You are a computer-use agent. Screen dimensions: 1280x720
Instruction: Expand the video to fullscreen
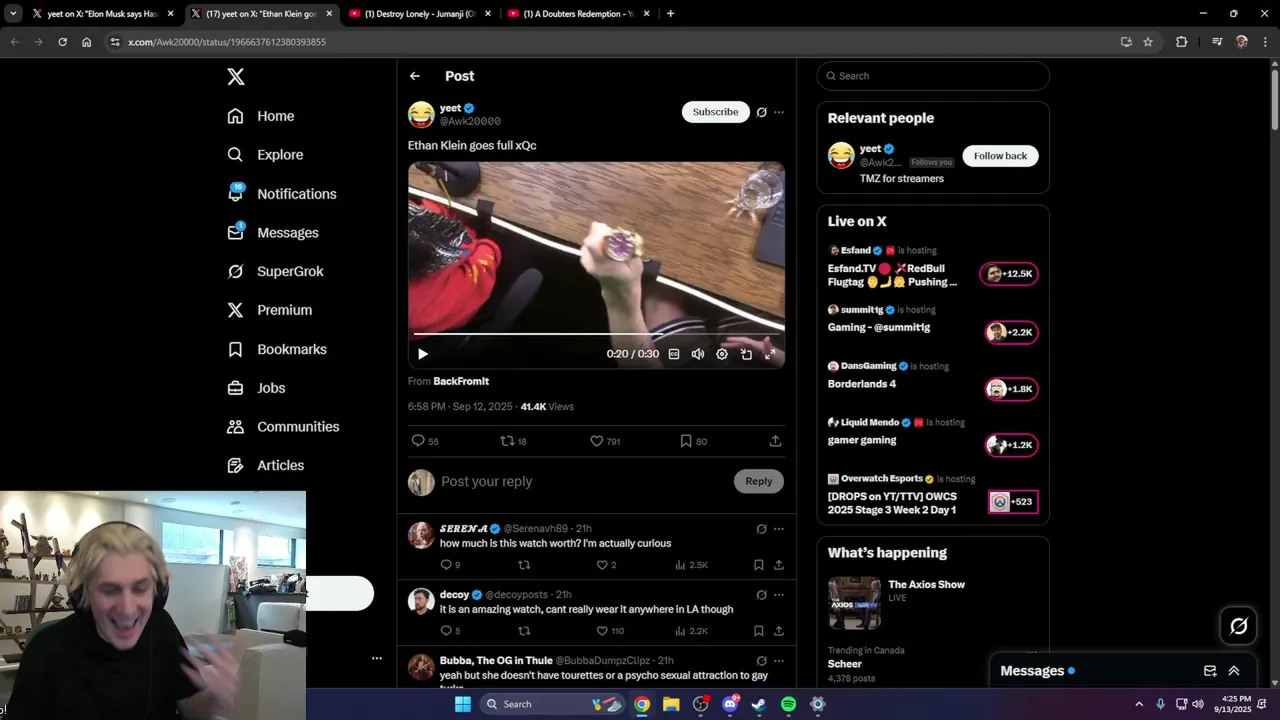[x=770, y=354]
